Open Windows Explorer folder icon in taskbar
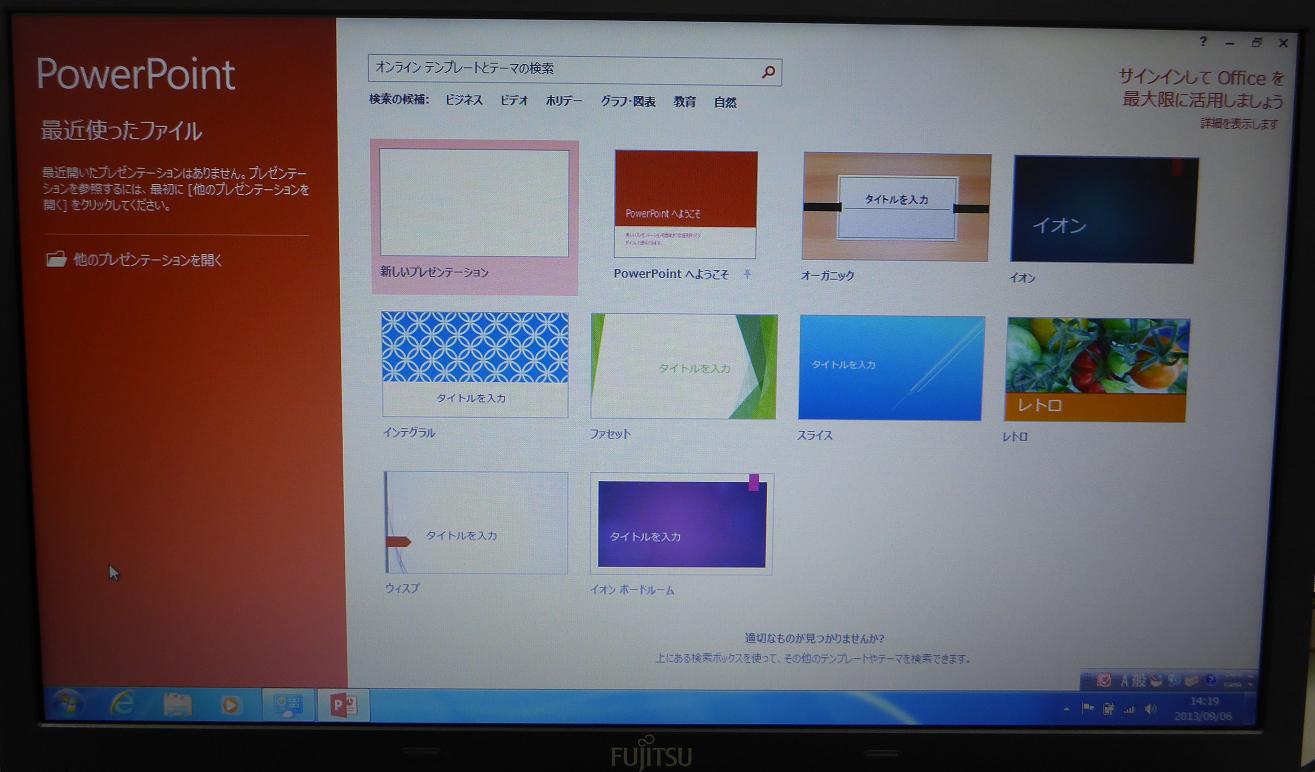Viewport: 1315px width, 772px height. pos(177,705)
